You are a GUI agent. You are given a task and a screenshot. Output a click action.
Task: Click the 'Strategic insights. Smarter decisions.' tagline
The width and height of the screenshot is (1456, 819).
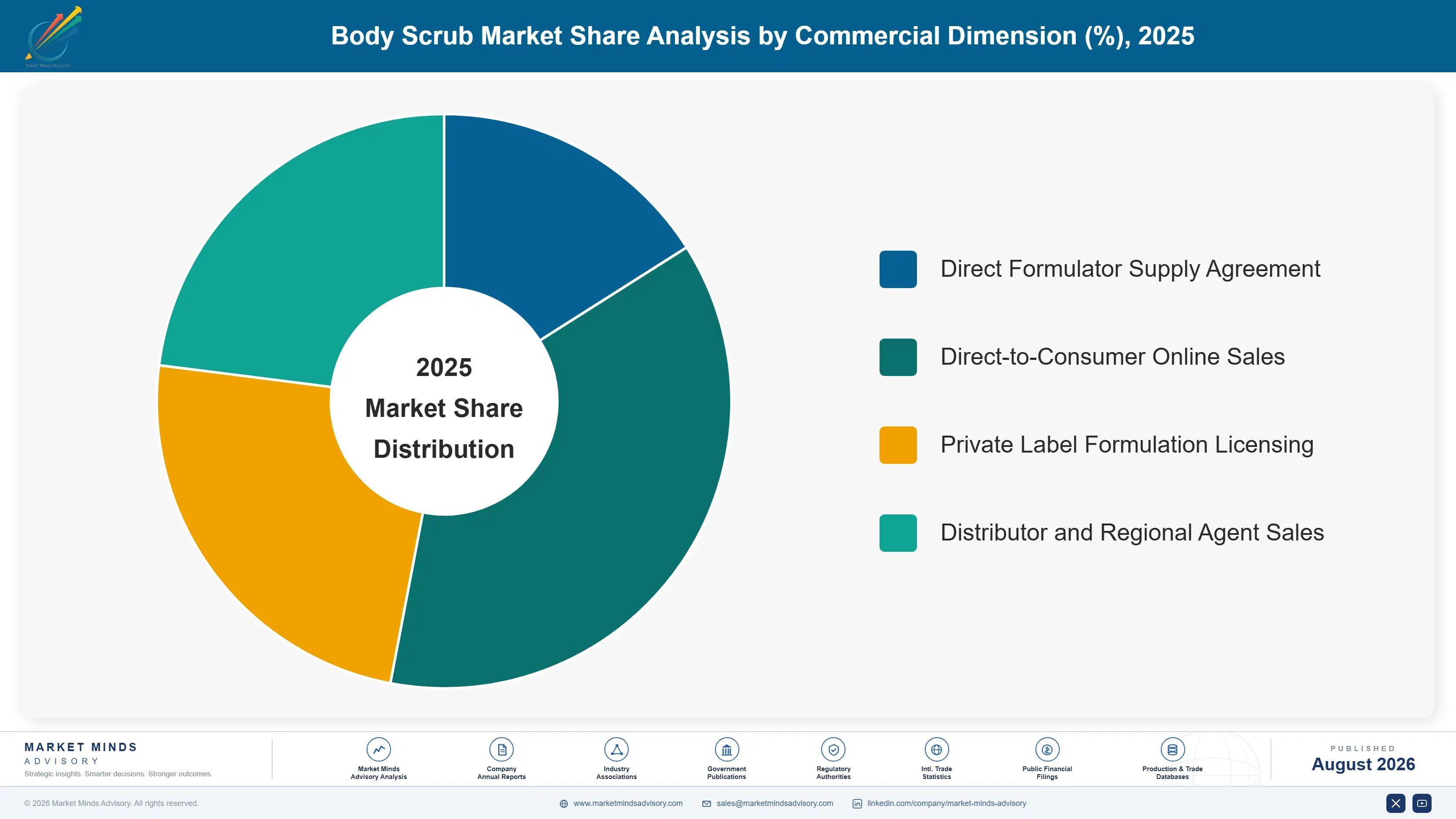[118, 774]
